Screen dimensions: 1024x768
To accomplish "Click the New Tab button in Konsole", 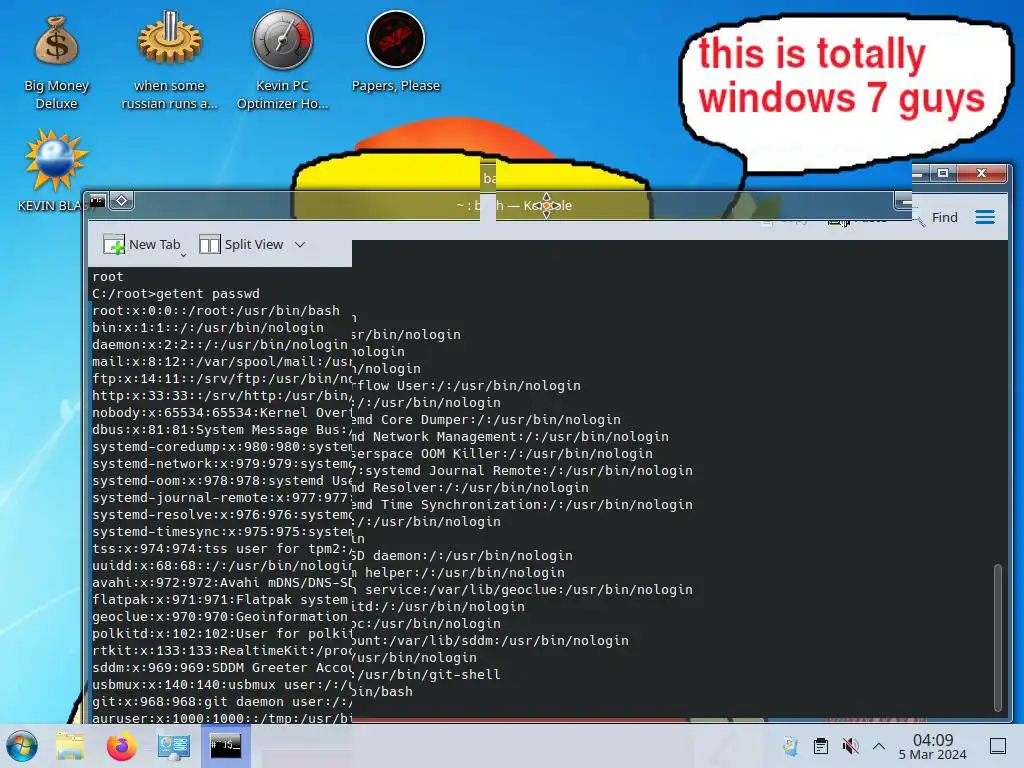I will (142, 244).
